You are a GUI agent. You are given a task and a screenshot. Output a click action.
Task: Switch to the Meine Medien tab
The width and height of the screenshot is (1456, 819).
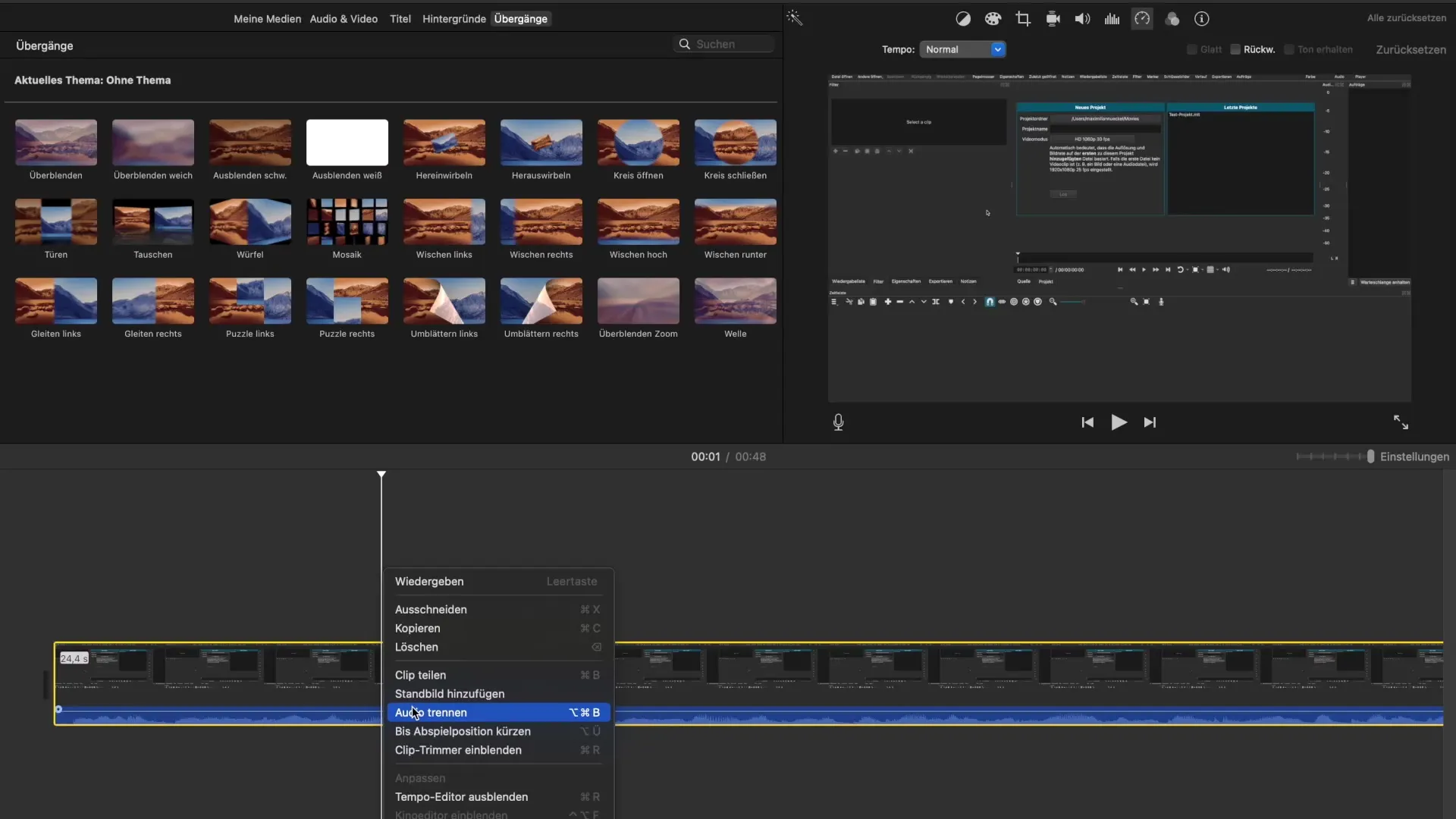pyautogui.click(x=267, y=19)
